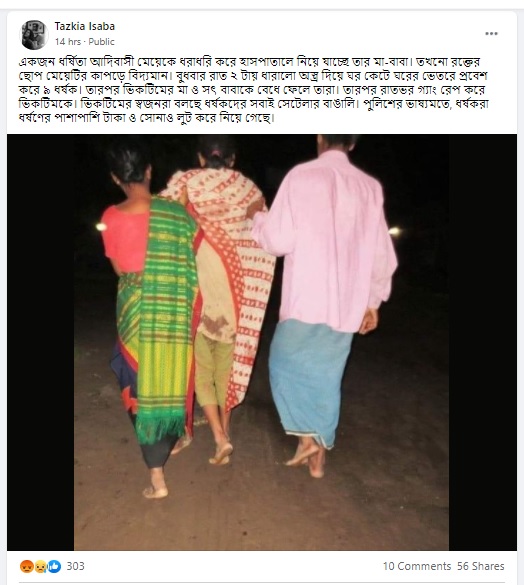Screen dimensions: 524x585
Task: Click the blue lungi in the photo
Action: (310, 381)
